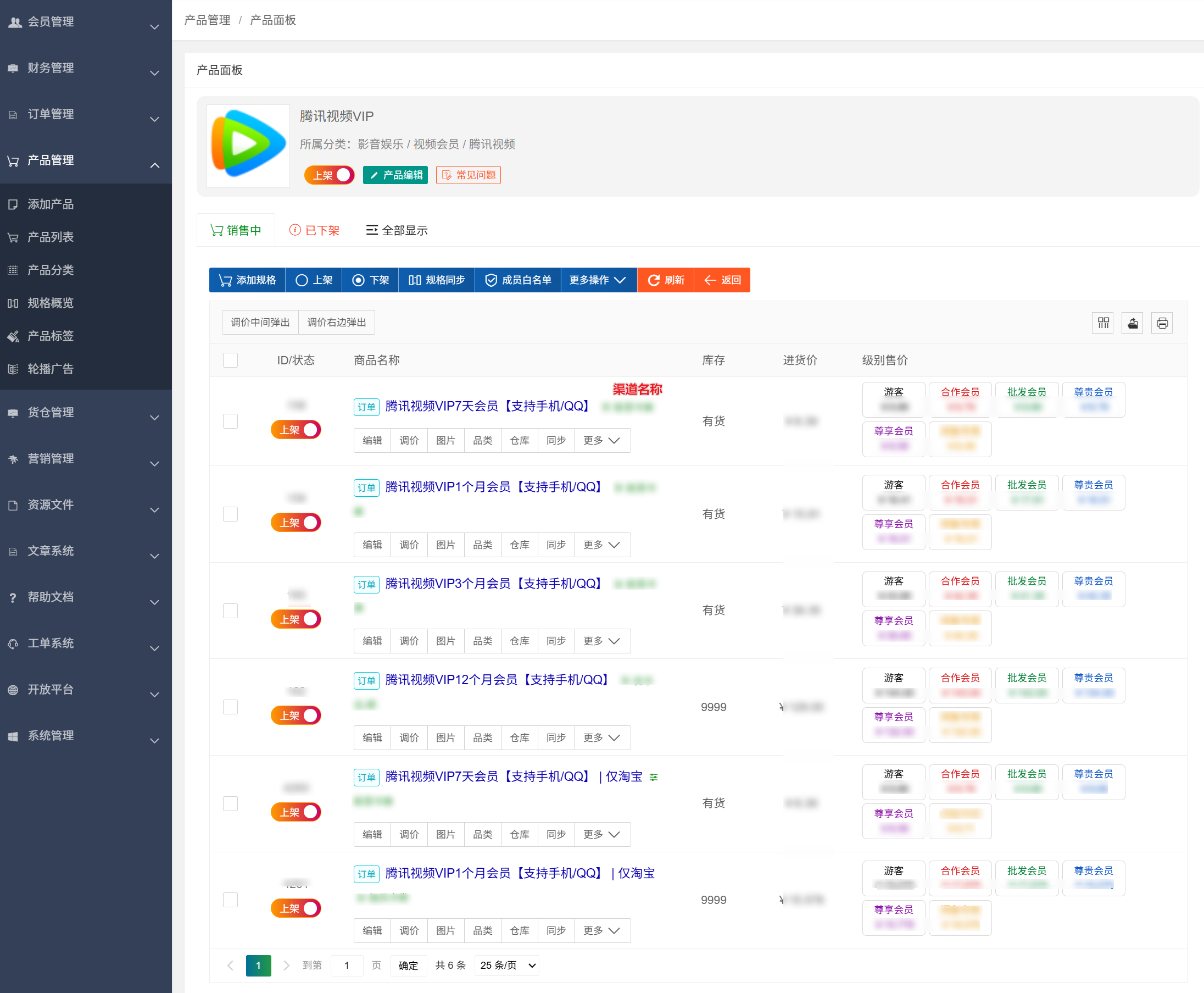Click the 常见问题 button
Viewport: 1204px width, 993px height.
(x=469, y=175)
